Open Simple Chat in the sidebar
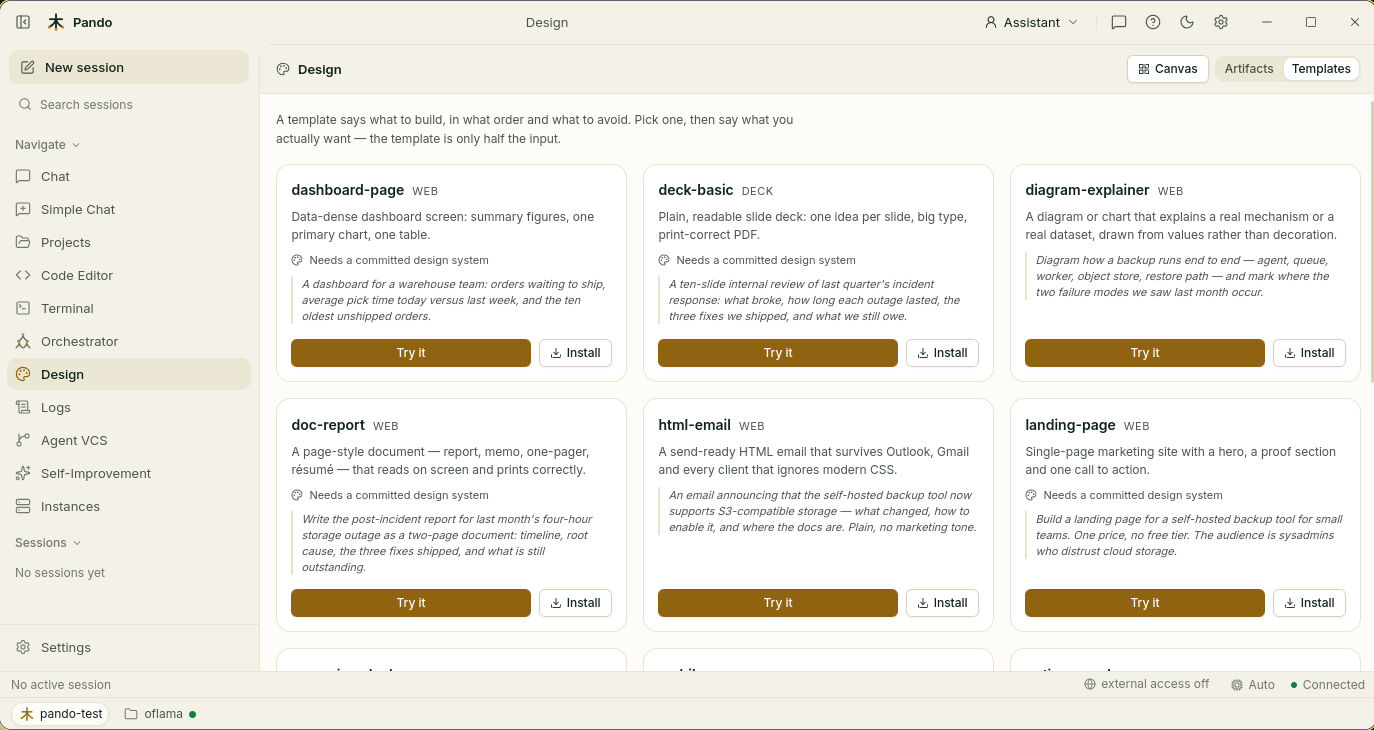Image resolution: width=1374 pixels, height=730 pixels. coord(129,209)
